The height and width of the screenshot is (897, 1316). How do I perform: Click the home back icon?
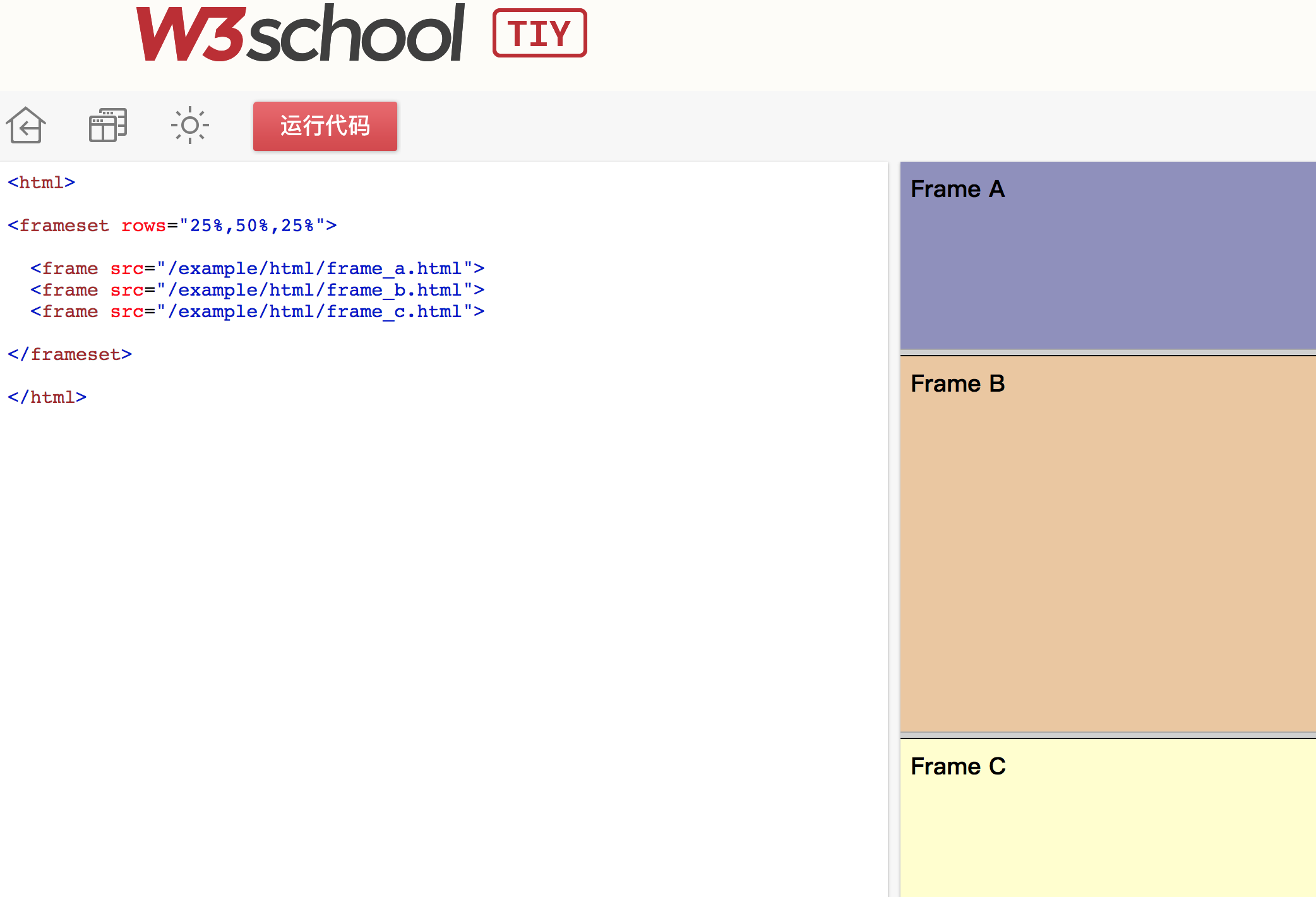[x=26, y=125]
